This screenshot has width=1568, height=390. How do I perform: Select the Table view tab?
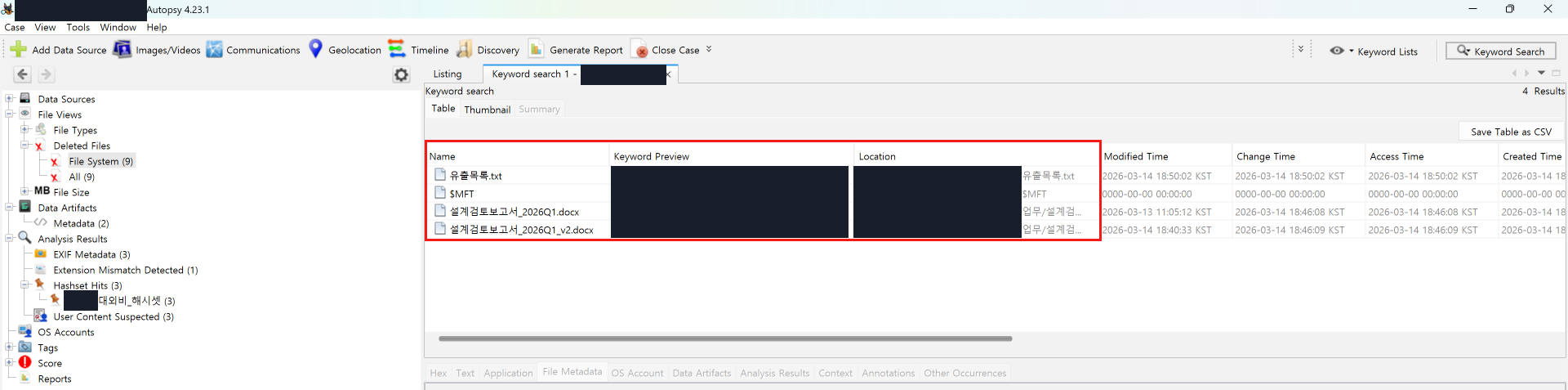[443, 109]
